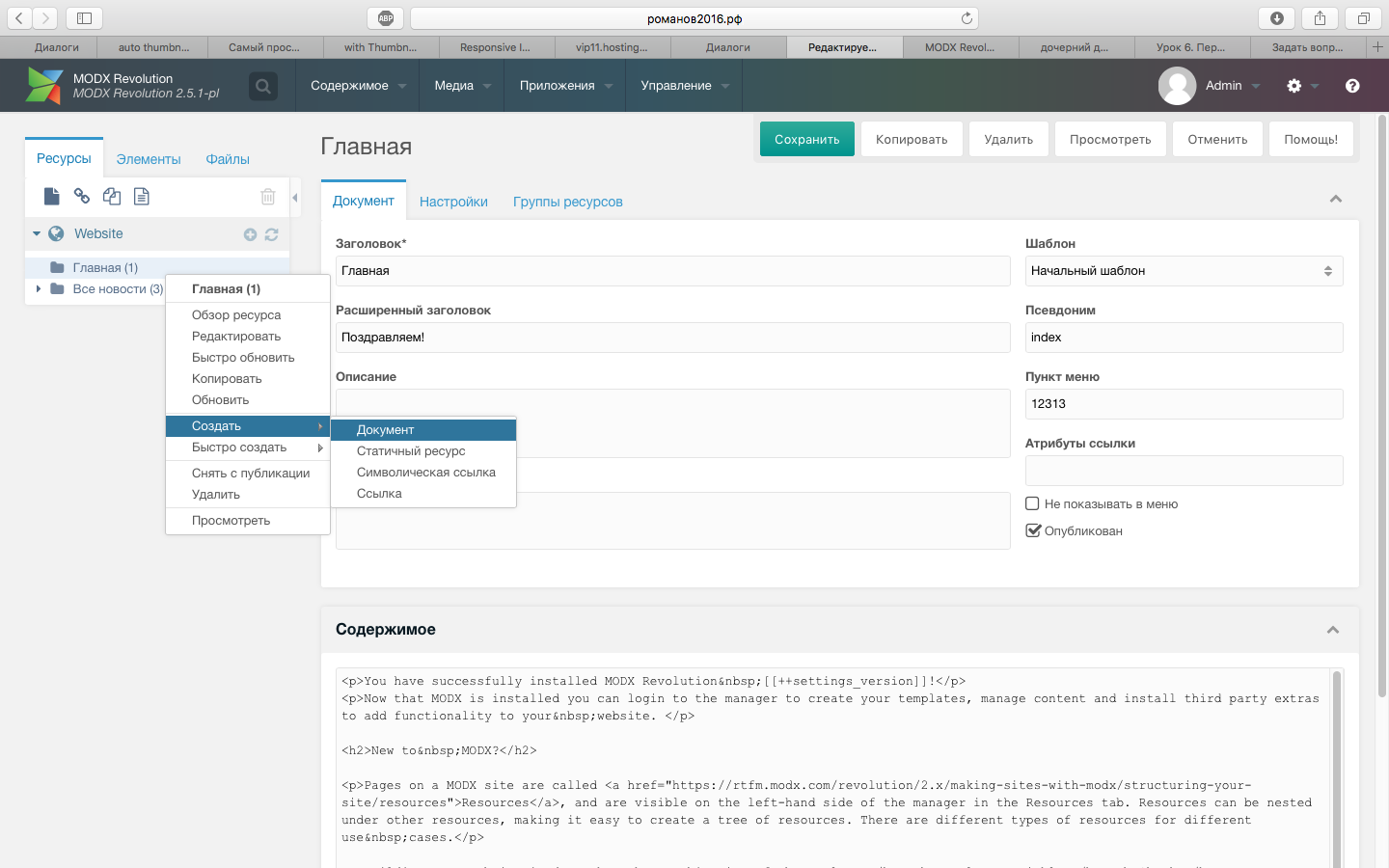Open the settings gear icon in header
This screenshot has height=868, width=1389.
coord(1294,86)
